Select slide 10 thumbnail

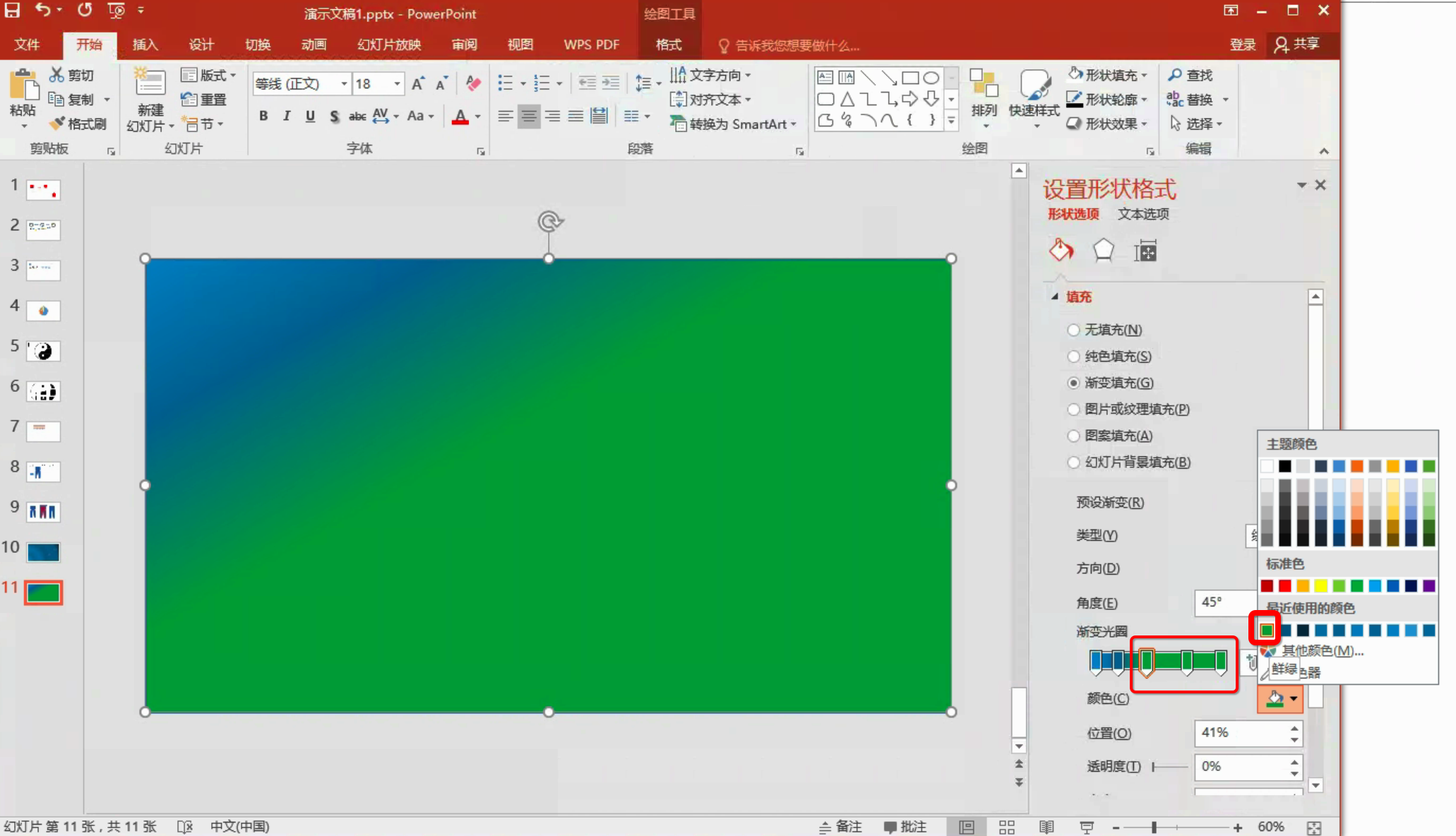click(43, 552)
